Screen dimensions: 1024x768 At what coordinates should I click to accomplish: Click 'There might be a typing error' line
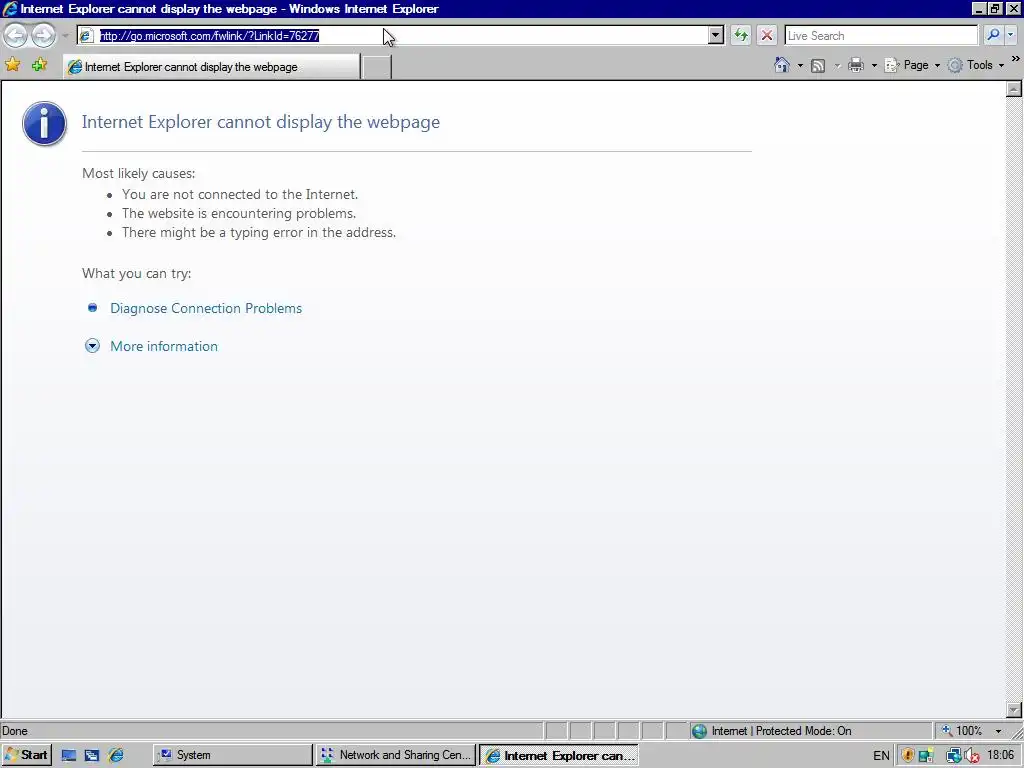point(259,232)
